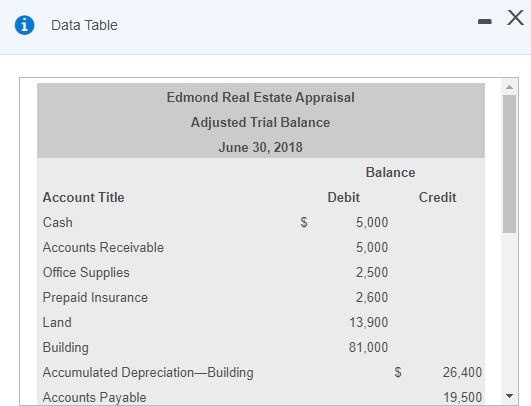The width and height of the screenshot is (531, 406).
Task: Close the Data Table dialog
Action: coord(515,18)
